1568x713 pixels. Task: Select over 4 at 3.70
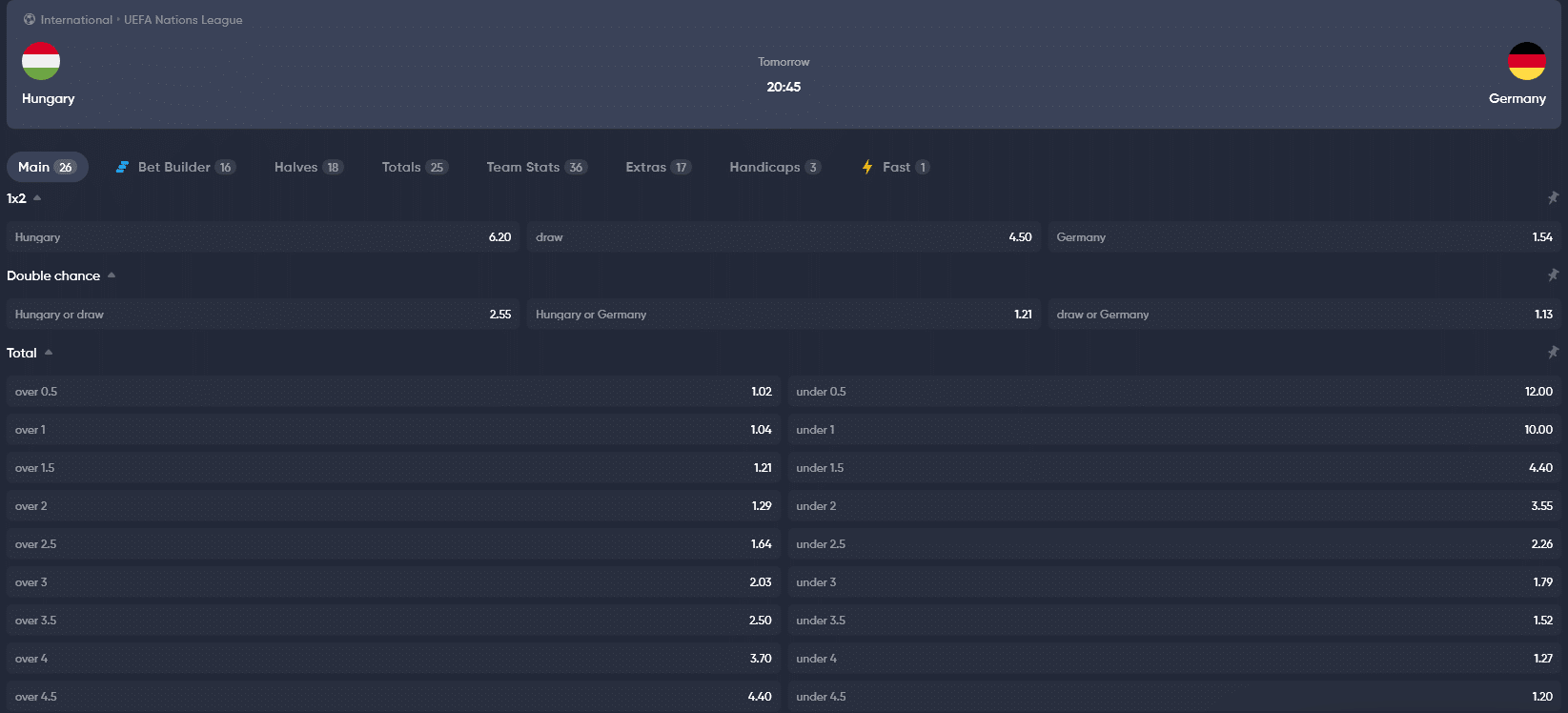point(393,659)
